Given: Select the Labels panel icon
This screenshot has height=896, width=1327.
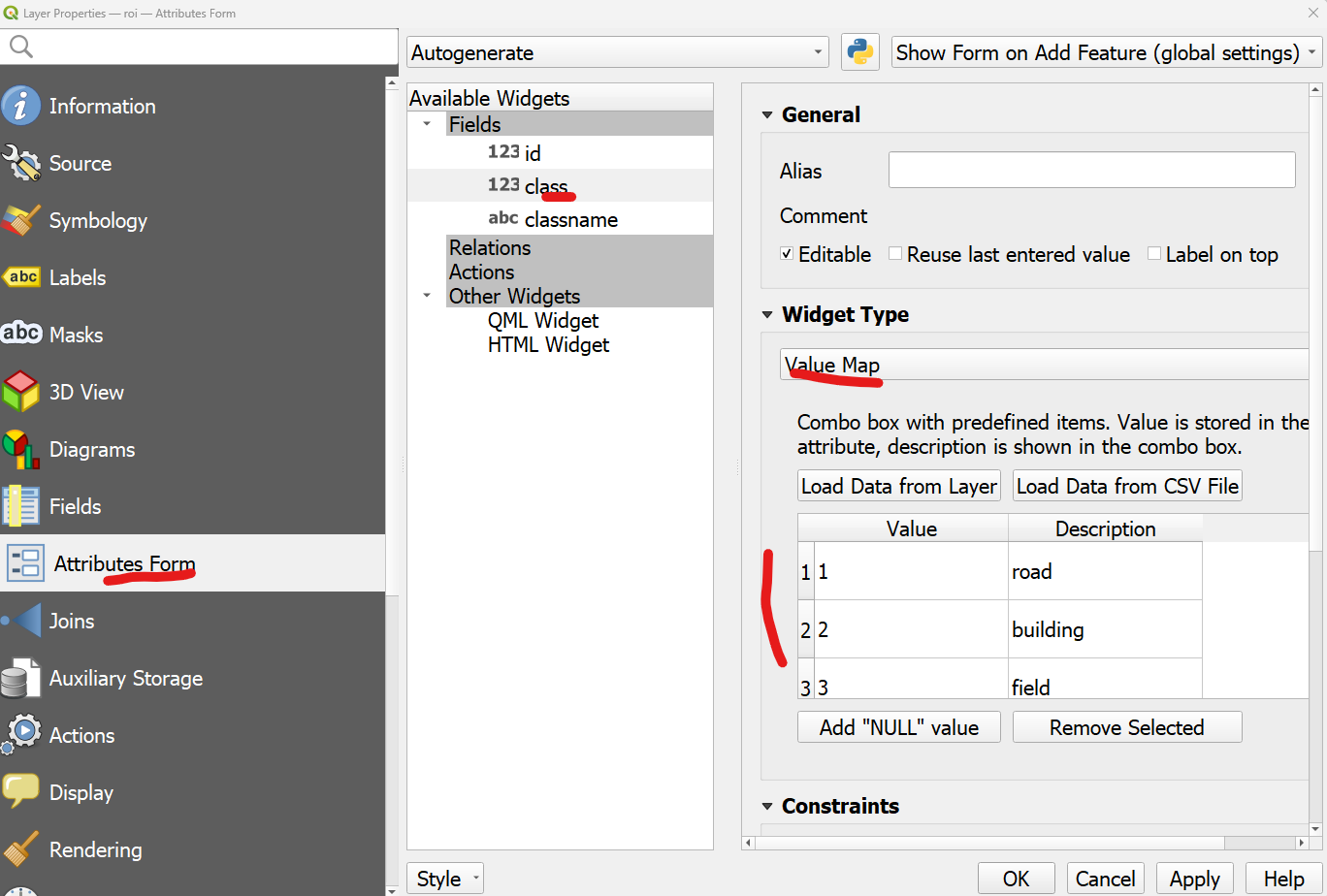Looking at the screenshot, I should click(x=22, y=277).
